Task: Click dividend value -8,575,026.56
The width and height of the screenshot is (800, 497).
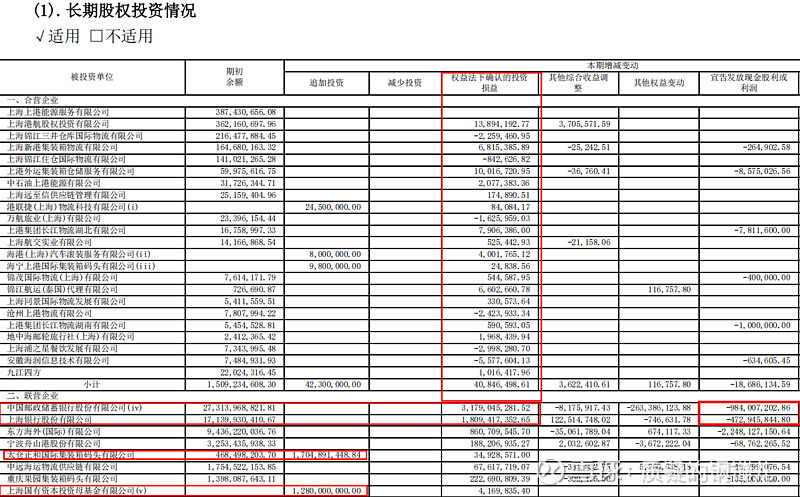Action: [762, 171]
